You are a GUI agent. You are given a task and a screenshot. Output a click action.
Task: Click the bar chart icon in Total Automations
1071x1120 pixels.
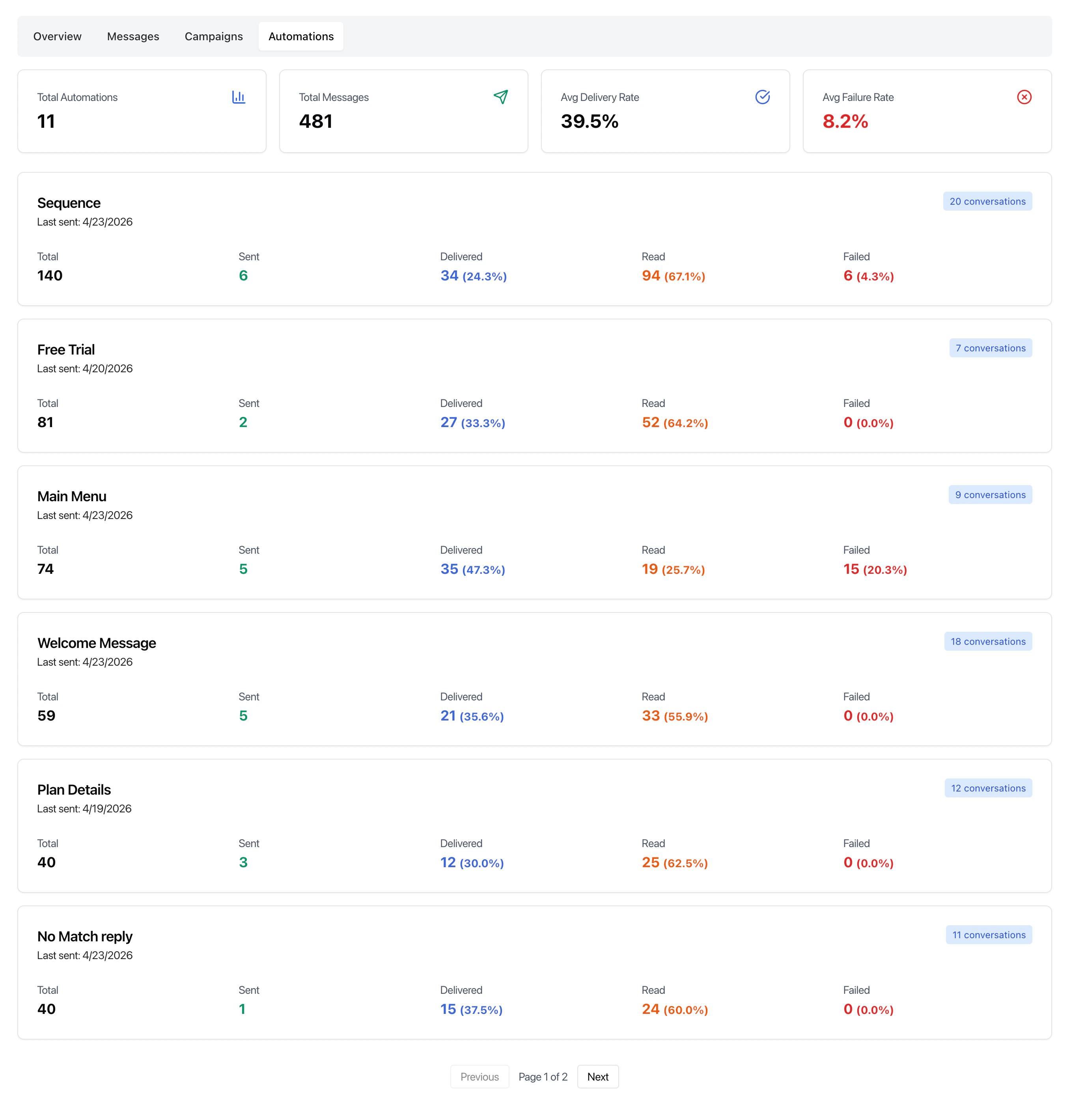click(239, 97)
